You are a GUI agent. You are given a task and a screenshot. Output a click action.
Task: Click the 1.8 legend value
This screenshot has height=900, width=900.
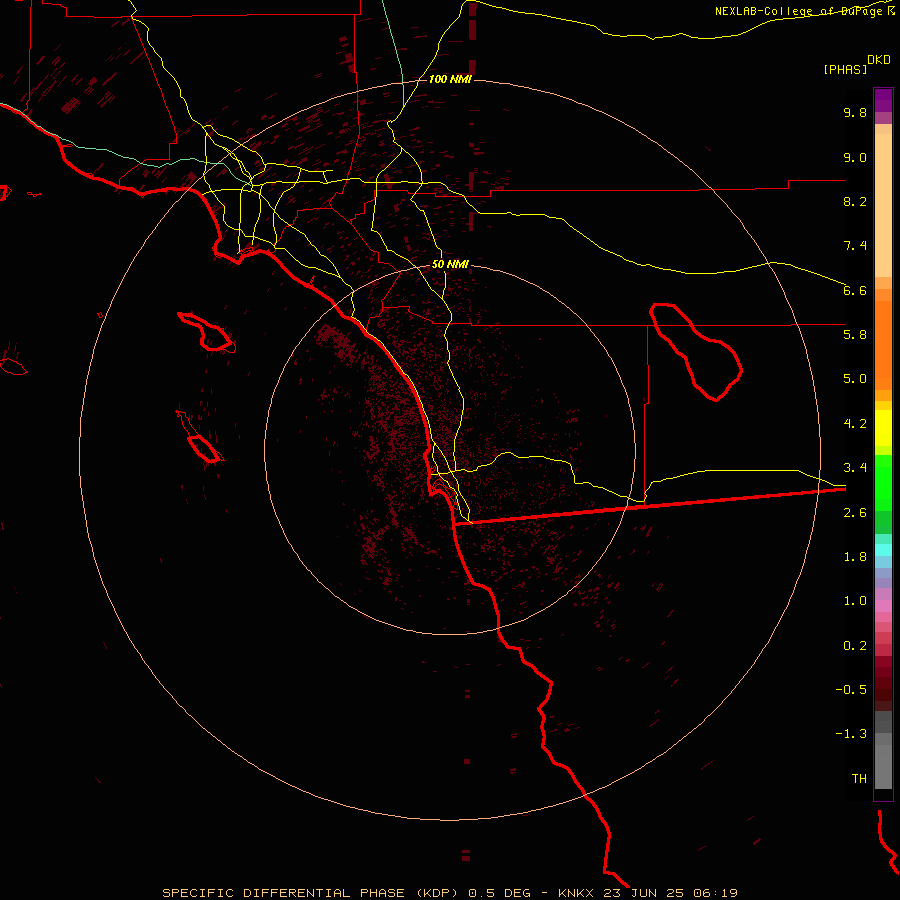(855, 557)
